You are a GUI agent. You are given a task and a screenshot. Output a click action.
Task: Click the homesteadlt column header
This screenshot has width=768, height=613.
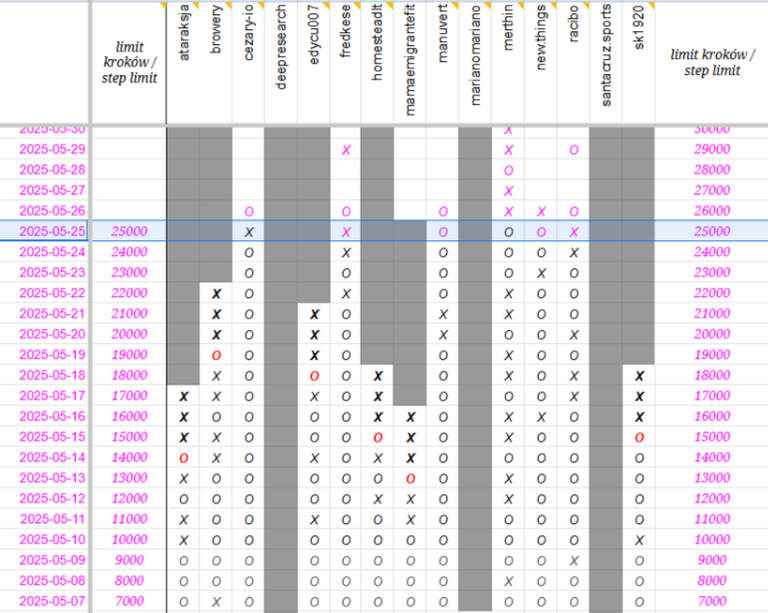point(377,62)
